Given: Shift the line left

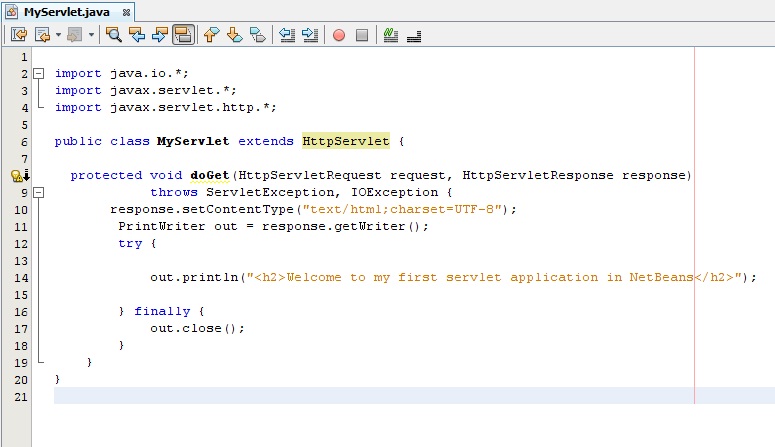Looking at the screenshot, I should point(287,35).
